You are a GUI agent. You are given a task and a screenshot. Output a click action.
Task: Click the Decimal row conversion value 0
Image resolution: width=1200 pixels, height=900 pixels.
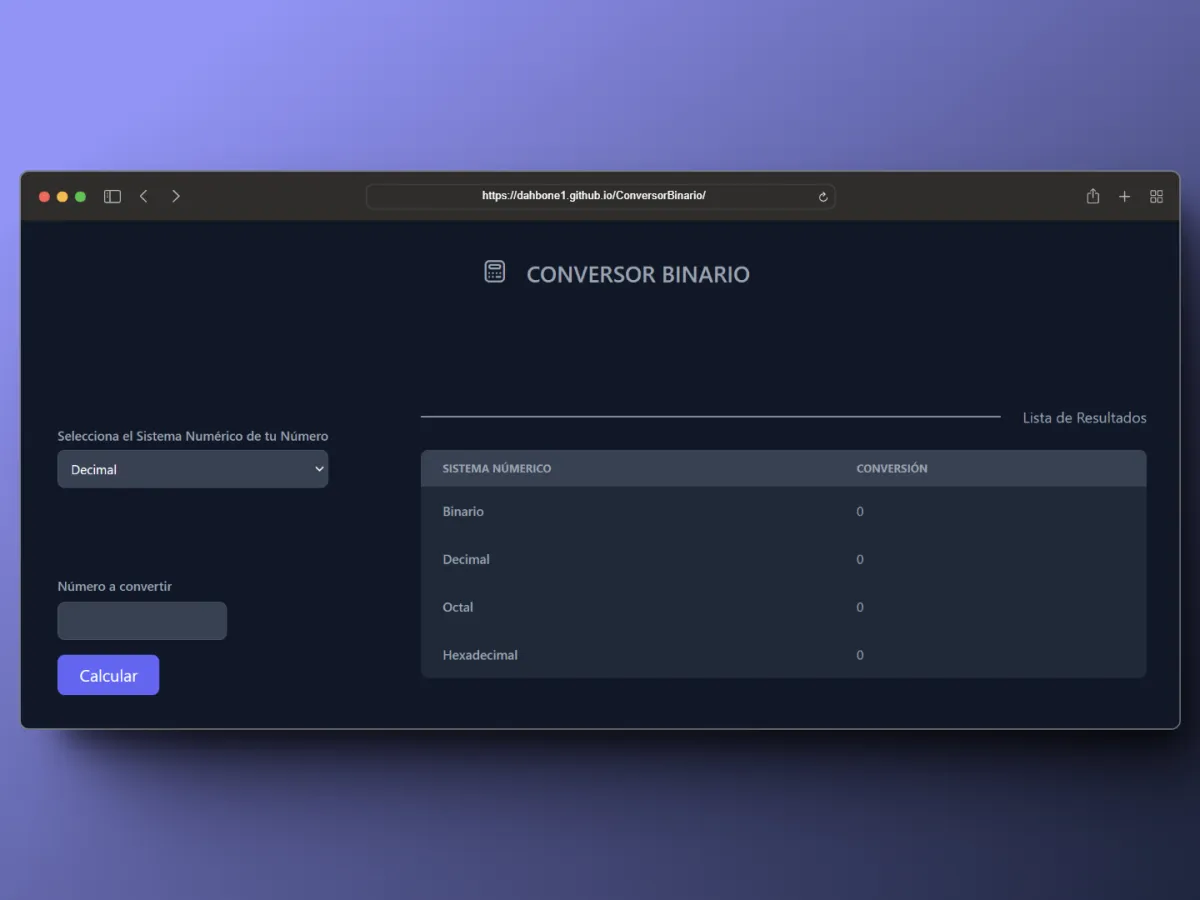[860, 559]
